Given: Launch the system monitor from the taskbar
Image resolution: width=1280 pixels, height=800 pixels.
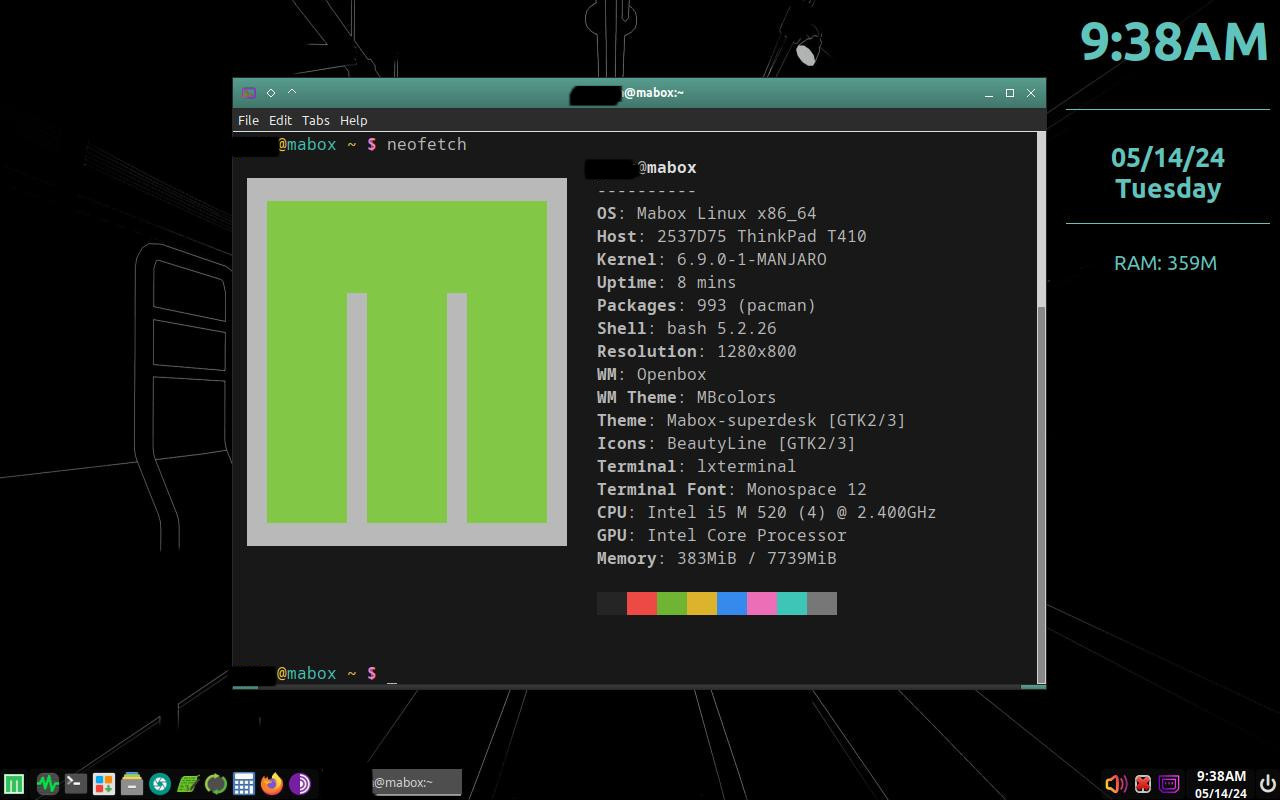Looking at the screenshot, I should (47, 783).
